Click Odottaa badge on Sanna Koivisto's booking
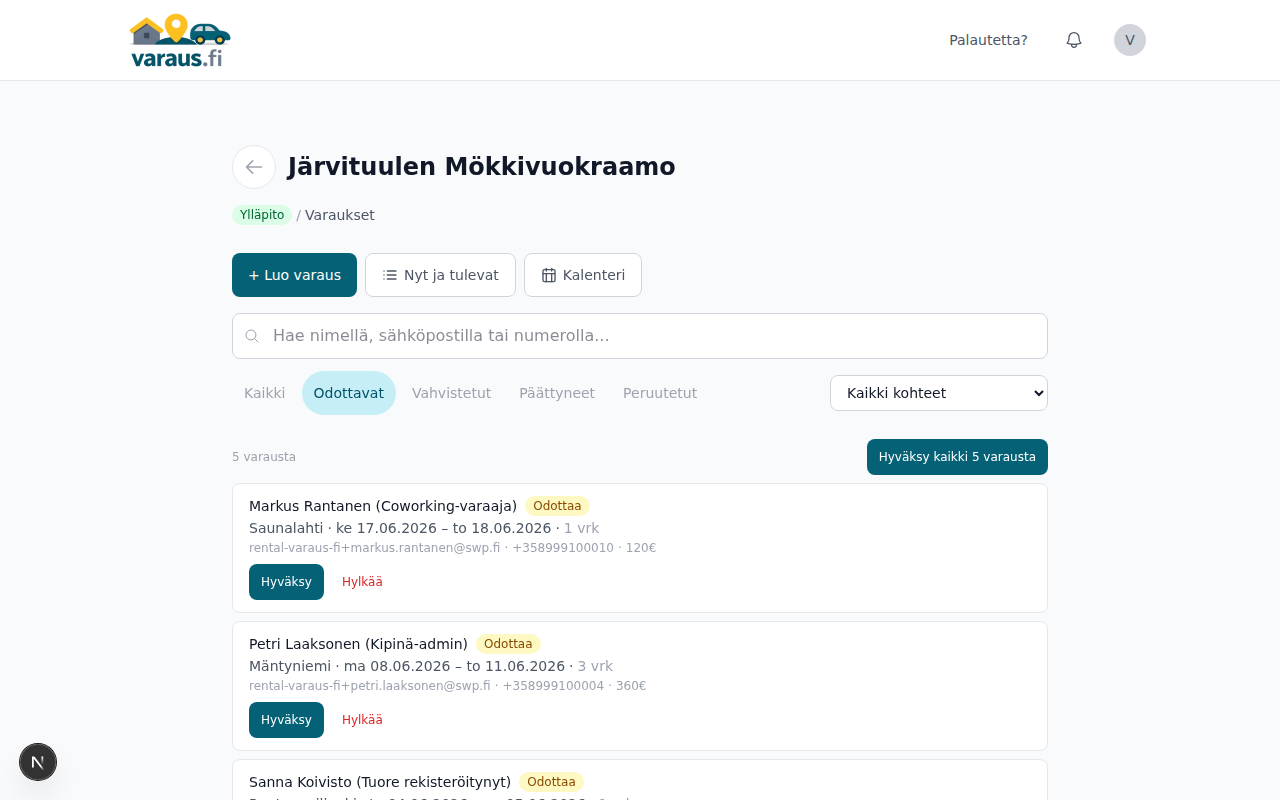The width and height of the screenshot is (1280, 800). click(551, 782)
